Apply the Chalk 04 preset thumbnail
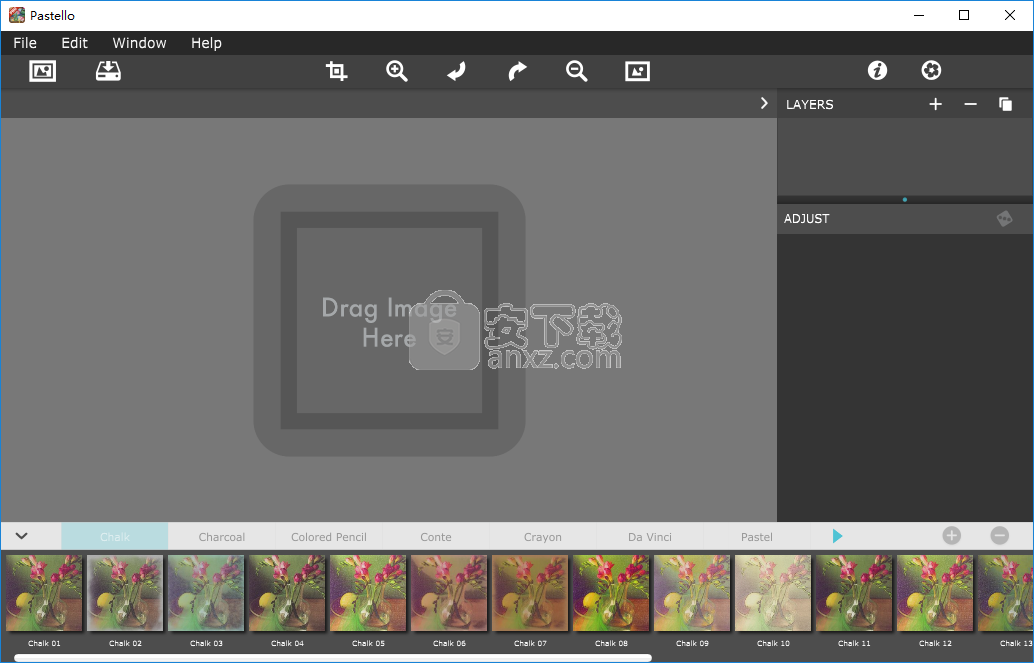The image size is (1034, 663). point(288,592)
